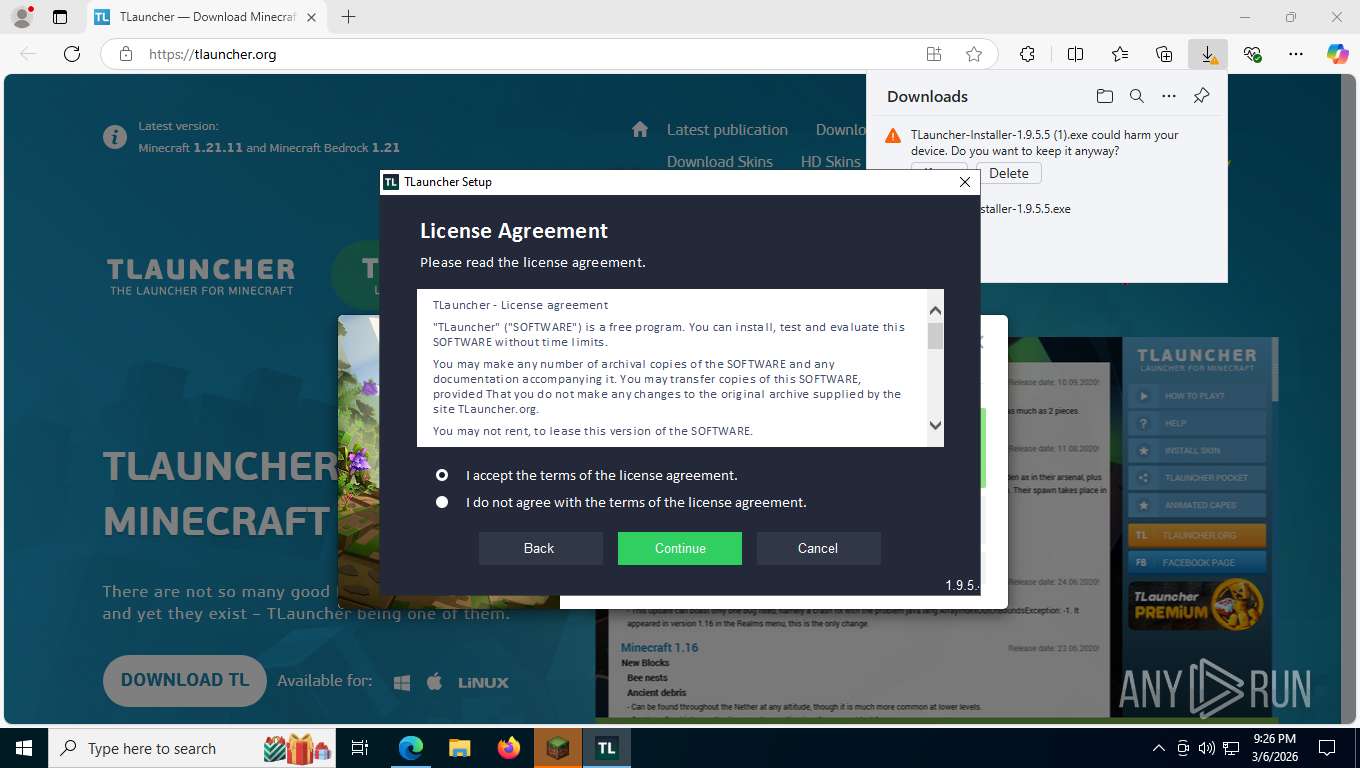This screenshot has width=1360, height=768.
Task: Open 'Latest publication' site menu link
Action: [x=727, y=130]
